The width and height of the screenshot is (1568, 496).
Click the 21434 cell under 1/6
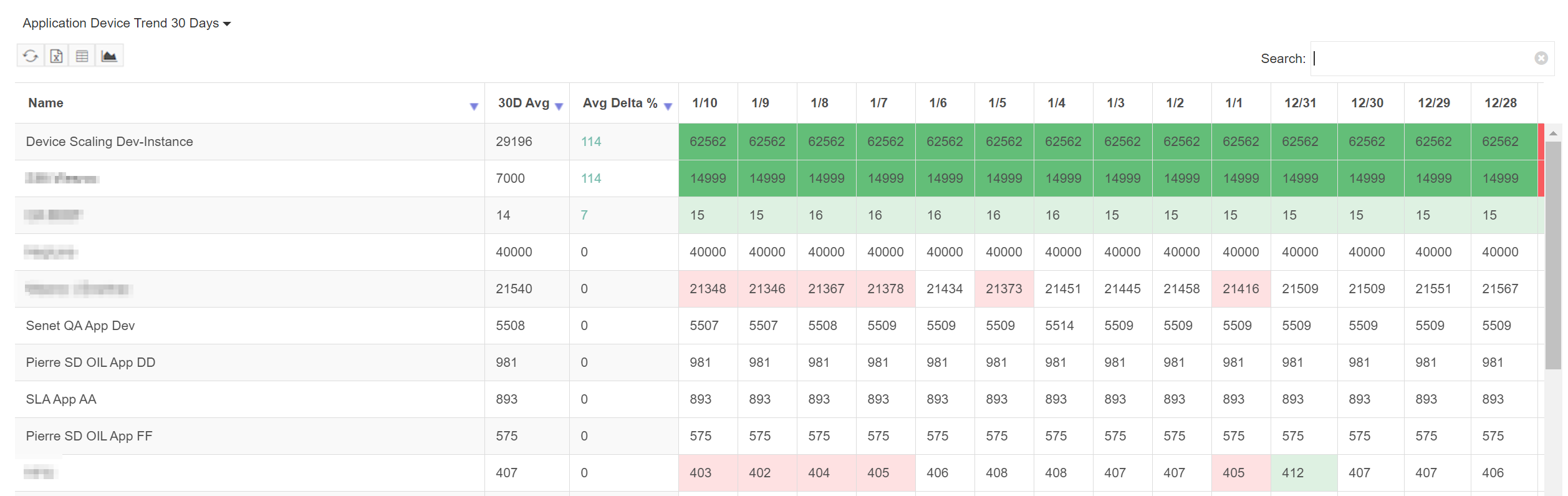tap(945, 289)
